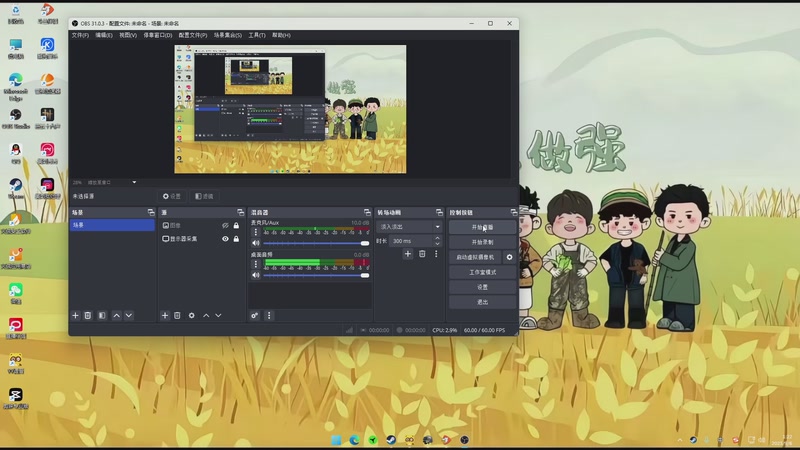Open the 桌面音频 channel options dots

256,264
